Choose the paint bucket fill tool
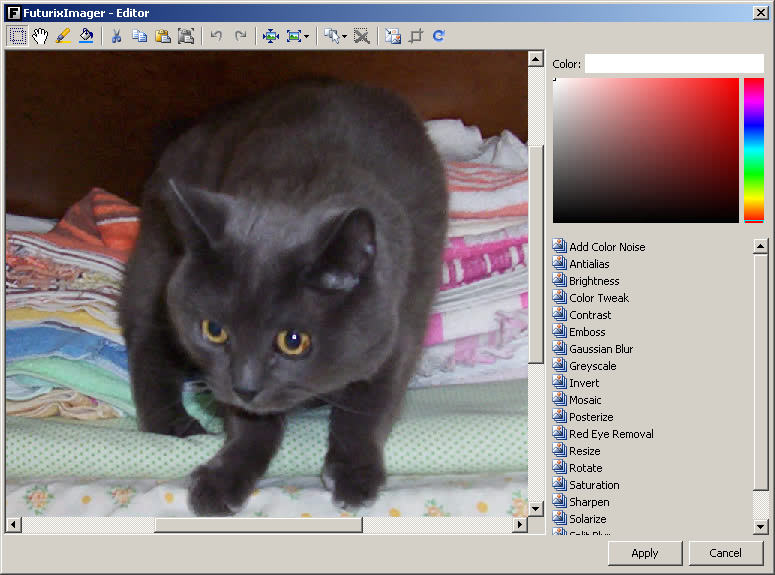775x575 pixels. click(x=86, y=36)
